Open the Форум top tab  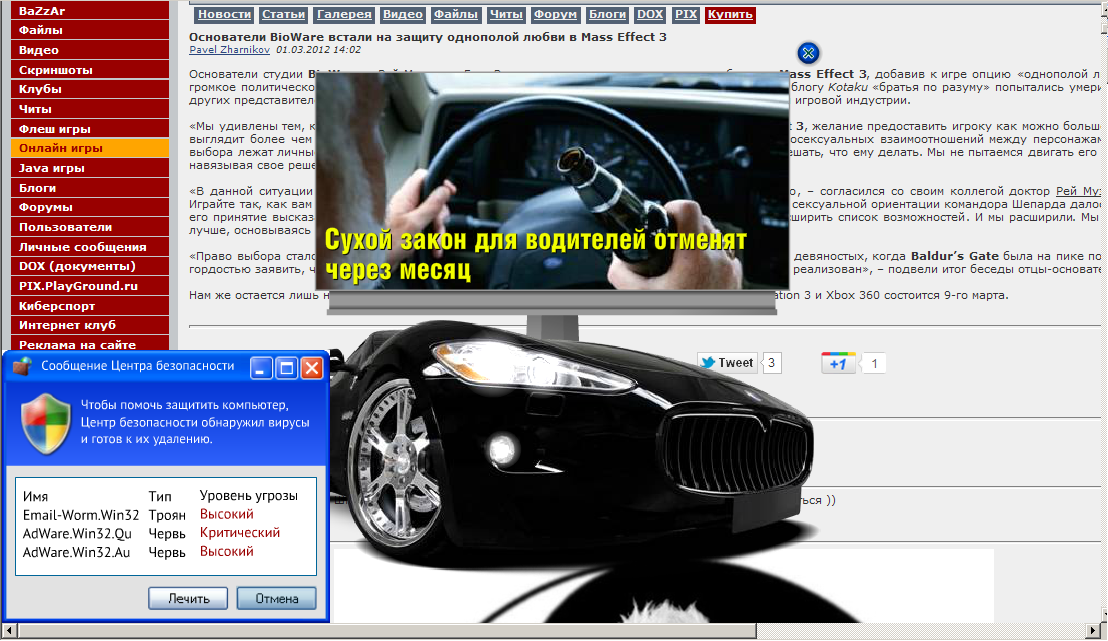click(x=555, y=14)
